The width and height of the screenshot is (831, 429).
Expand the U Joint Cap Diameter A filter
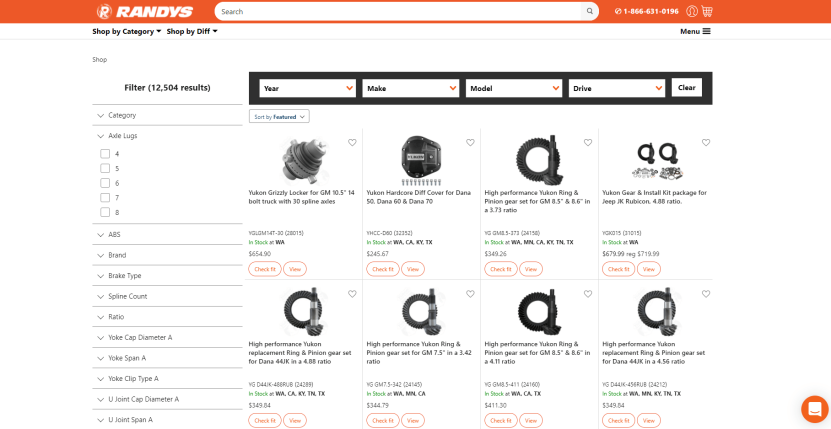[x=167, y=399]
